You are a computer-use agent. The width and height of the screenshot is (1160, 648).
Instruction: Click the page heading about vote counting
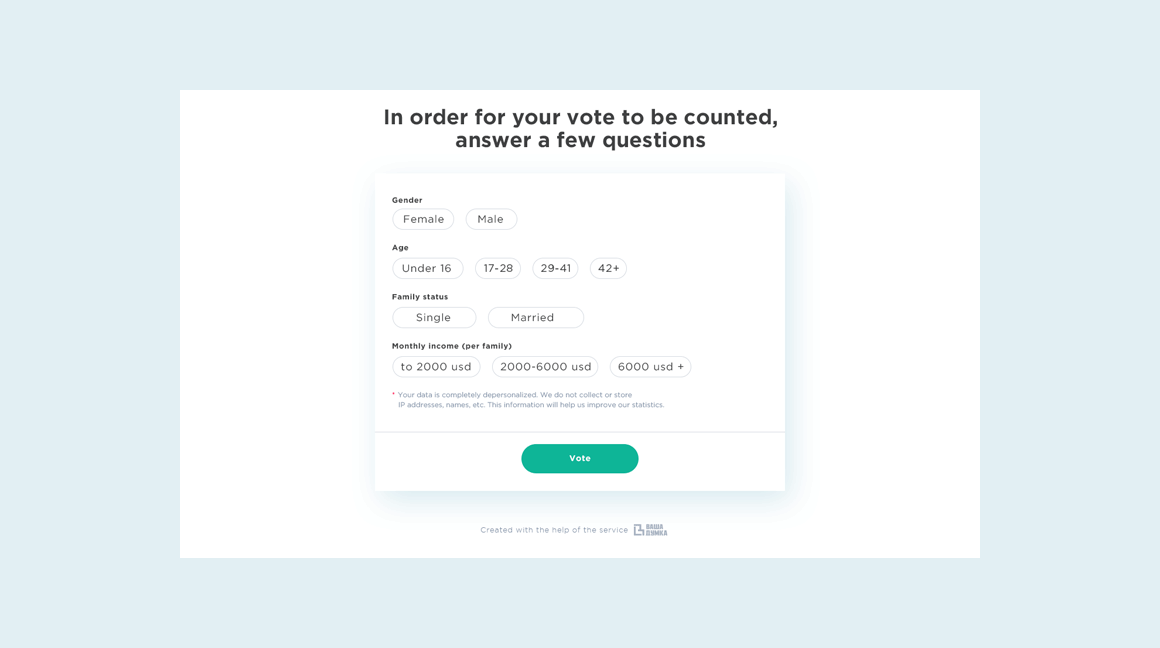pos(580,129)
